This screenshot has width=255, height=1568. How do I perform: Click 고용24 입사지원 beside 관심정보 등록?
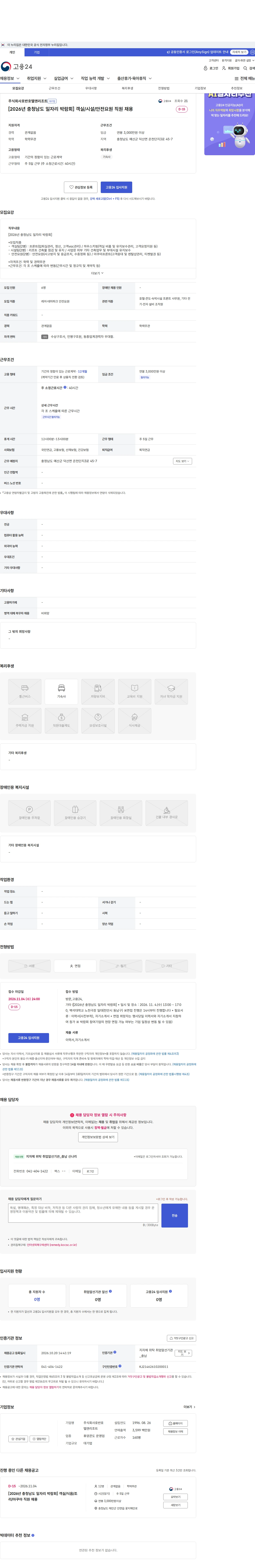[x=116, y=187]
